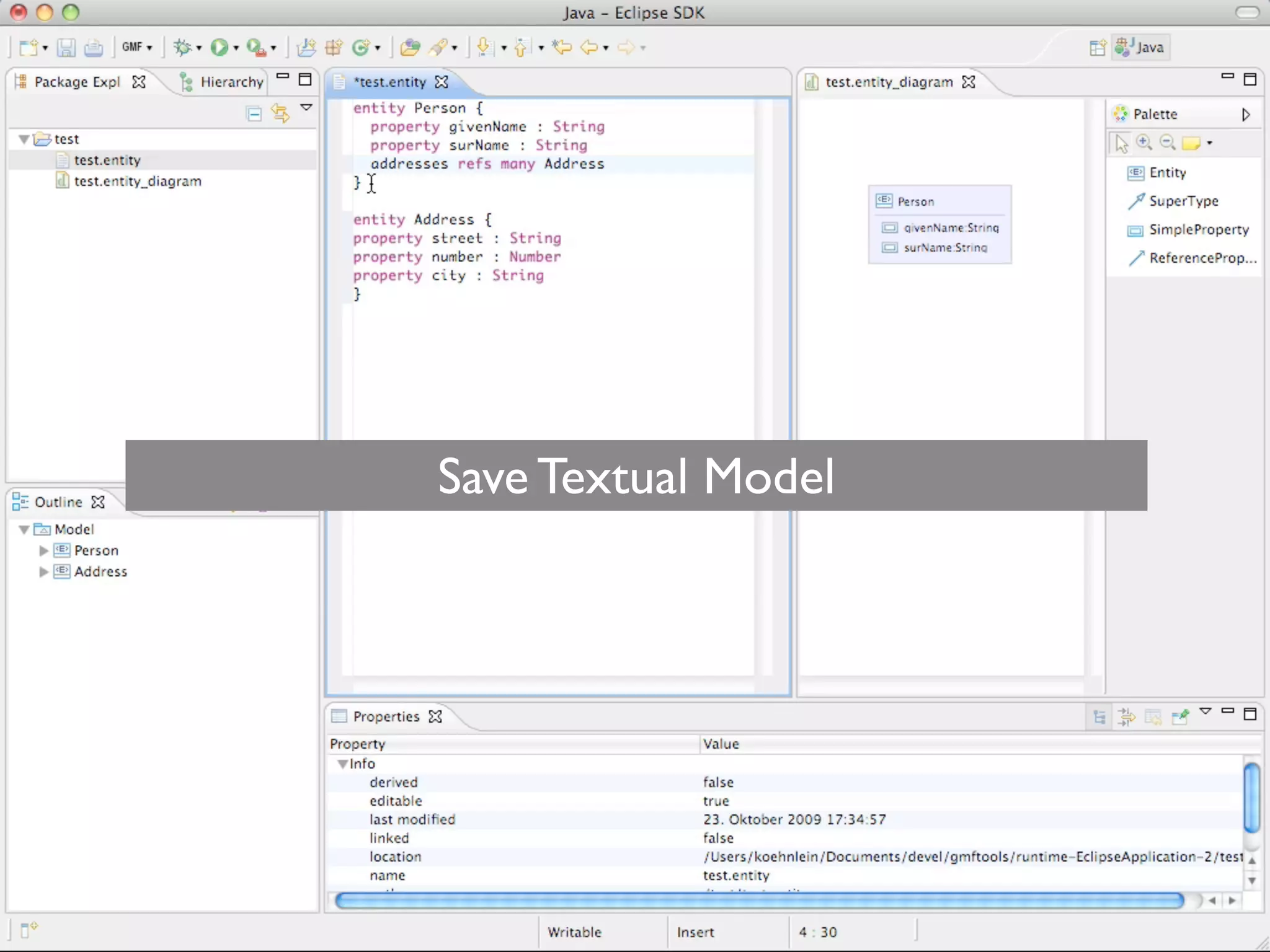The height and width of the screenshot is (952, 1270).
Task: Select test.entity_diagram file in Package Explorer
Action: click(x=138, y=181)
